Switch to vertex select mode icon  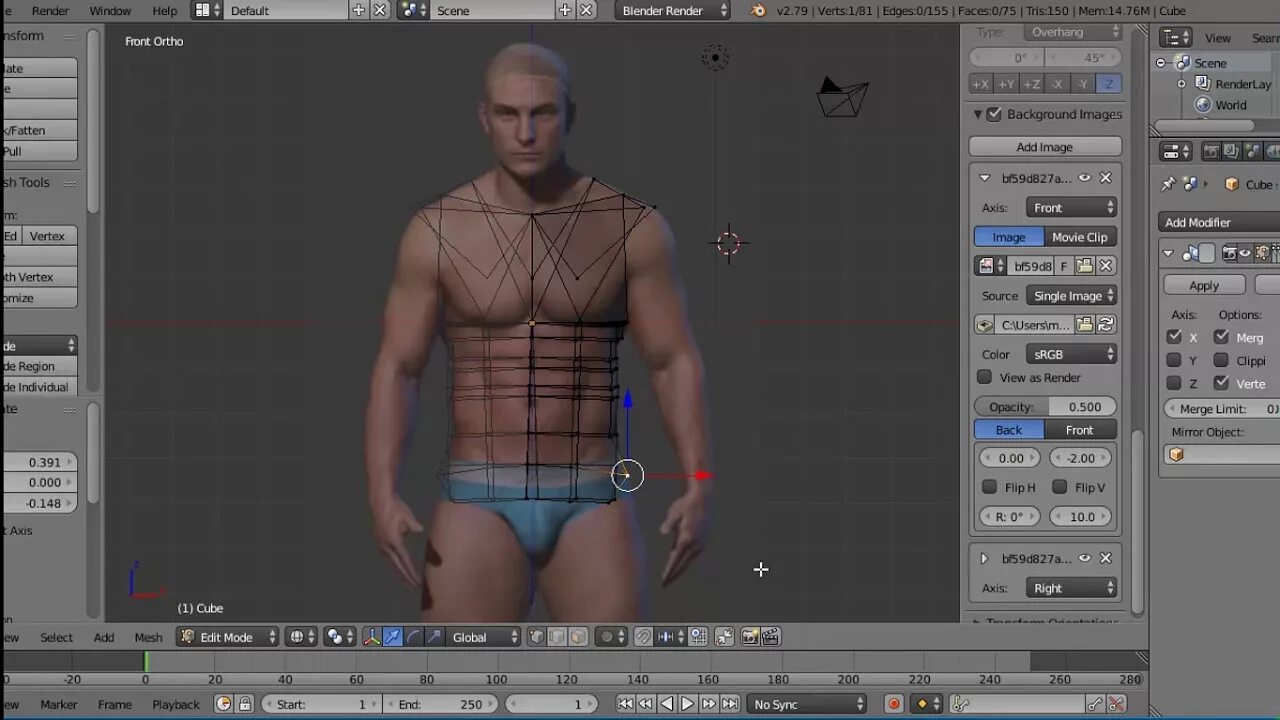537,637
